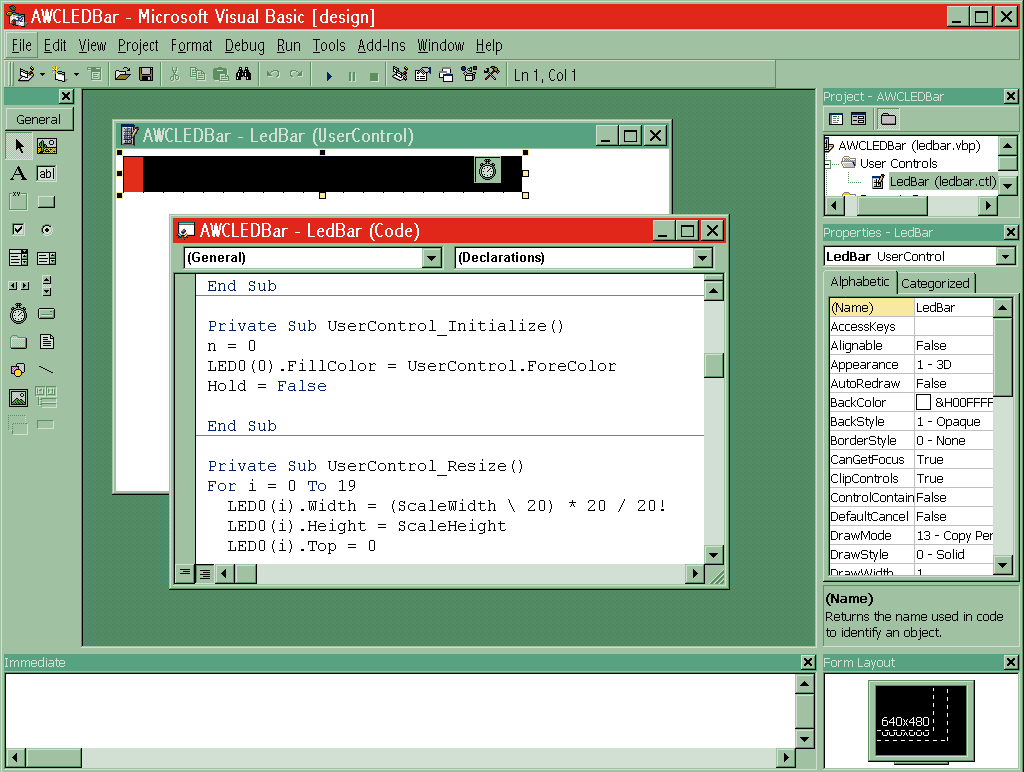The width and height of the screenshot is (1024, 772).
Task: Toggle Folders view in Project panel
Action: pyautogui.click(x=888, y=120)
